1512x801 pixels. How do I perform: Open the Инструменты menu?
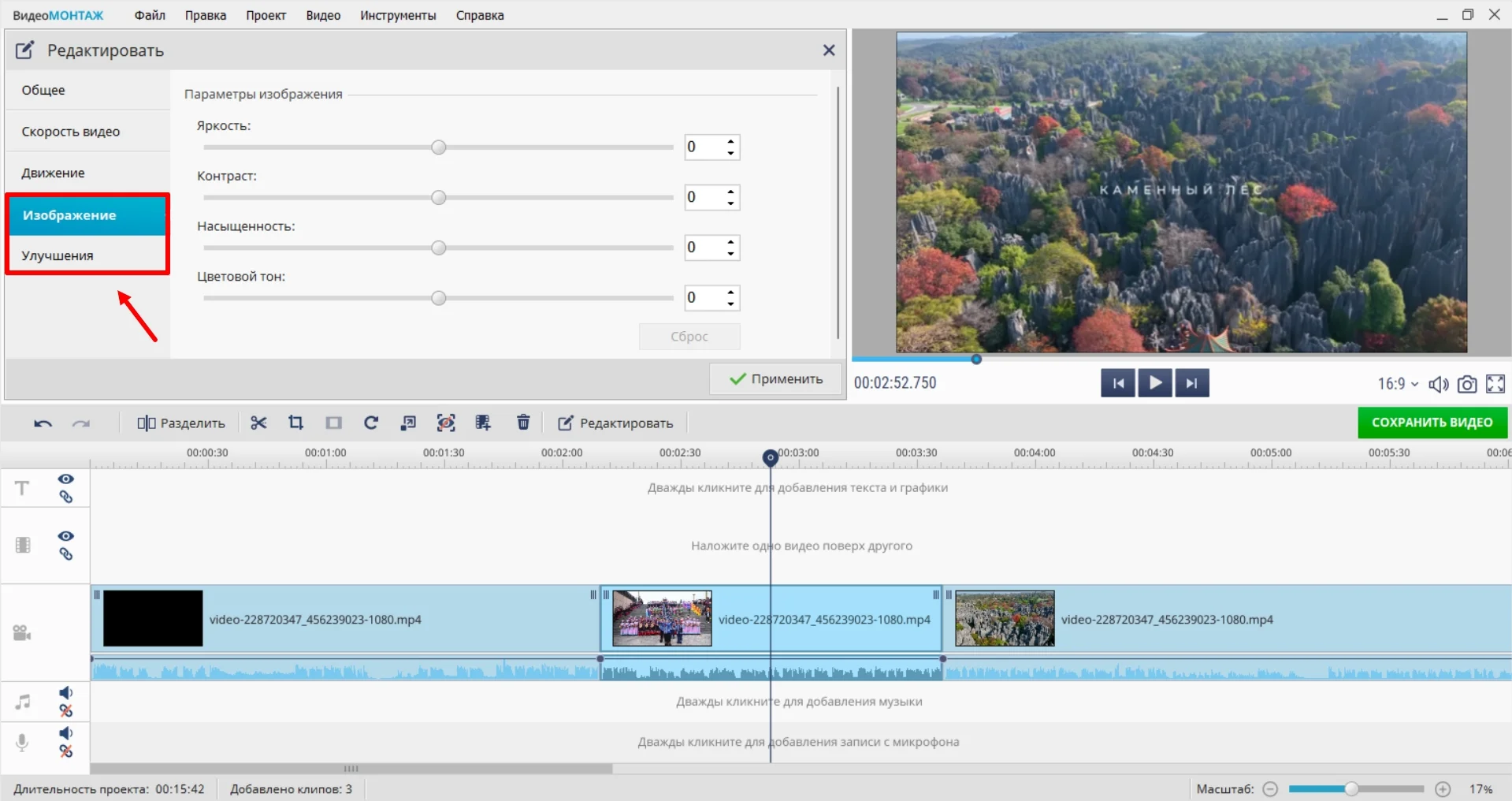[x=398, y=16]
